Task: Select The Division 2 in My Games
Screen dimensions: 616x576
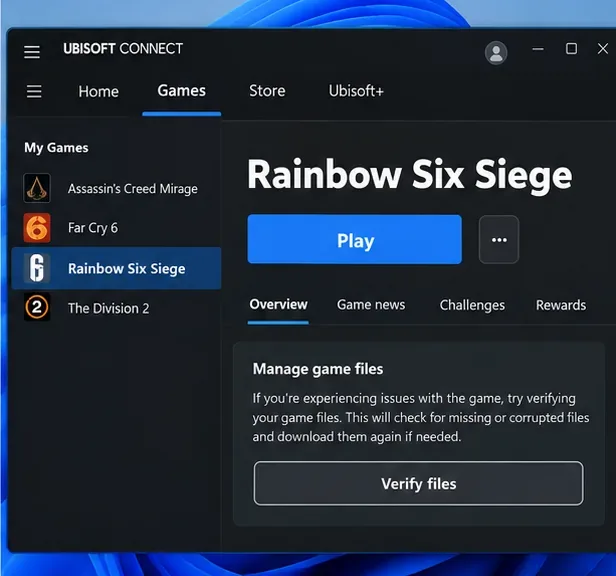Action: (x=116, y=308)
